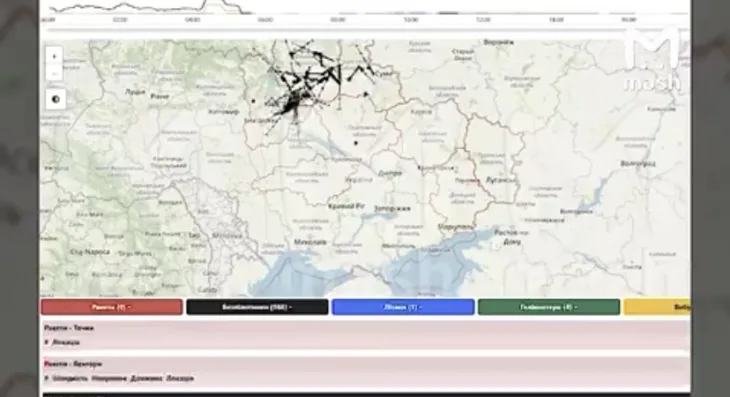
Task: Click the Cluj-Napoca city label on map
Action: point(90,252)
